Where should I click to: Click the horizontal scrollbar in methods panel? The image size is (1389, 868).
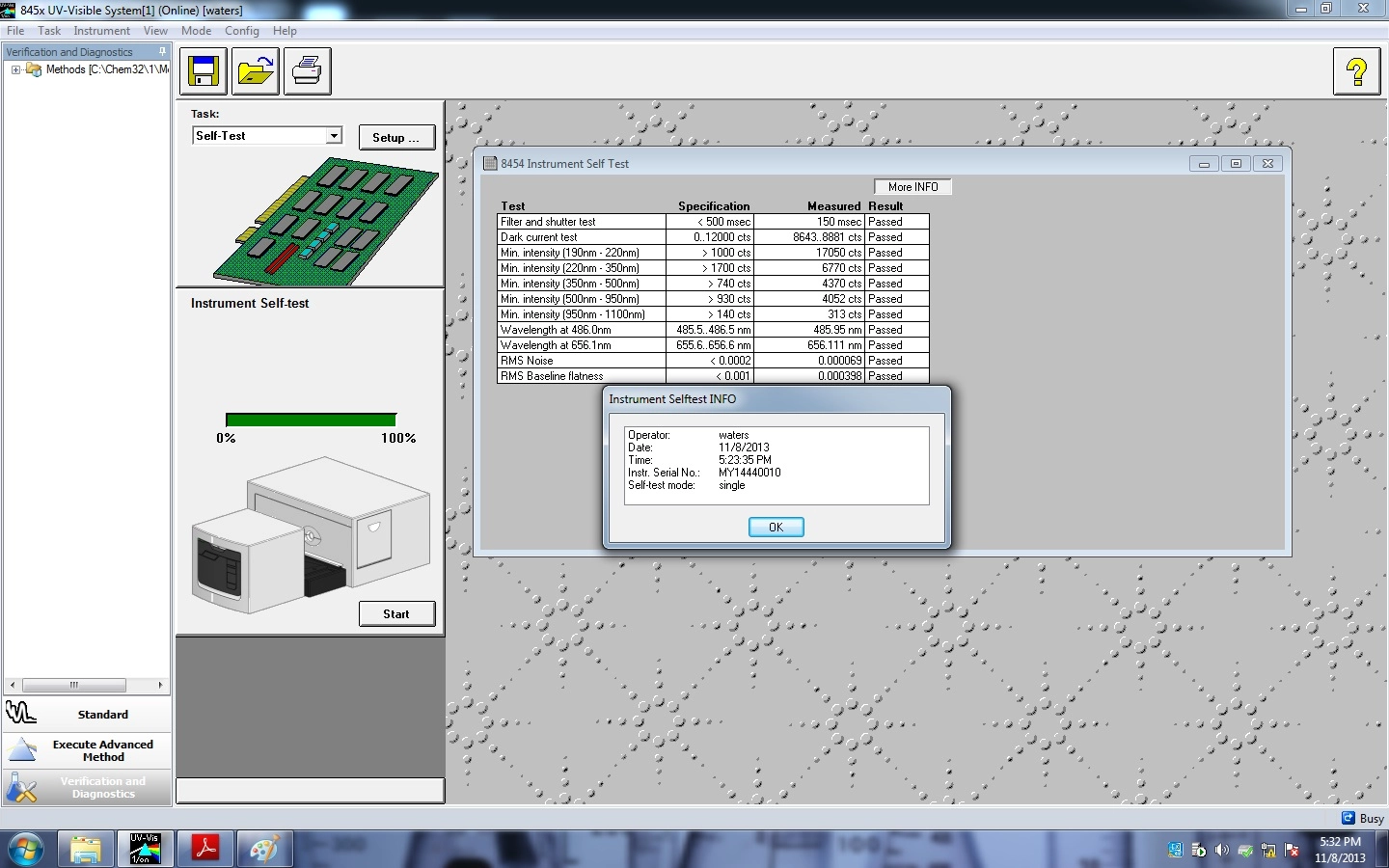(74, 685)
